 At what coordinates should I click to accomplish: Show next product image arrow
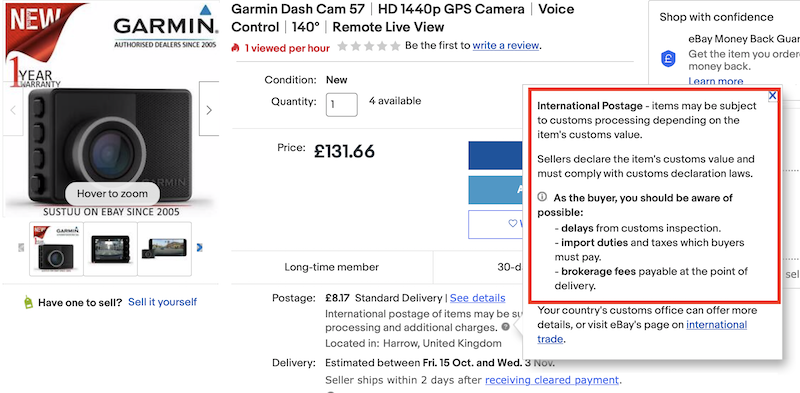tap(209, 109)
